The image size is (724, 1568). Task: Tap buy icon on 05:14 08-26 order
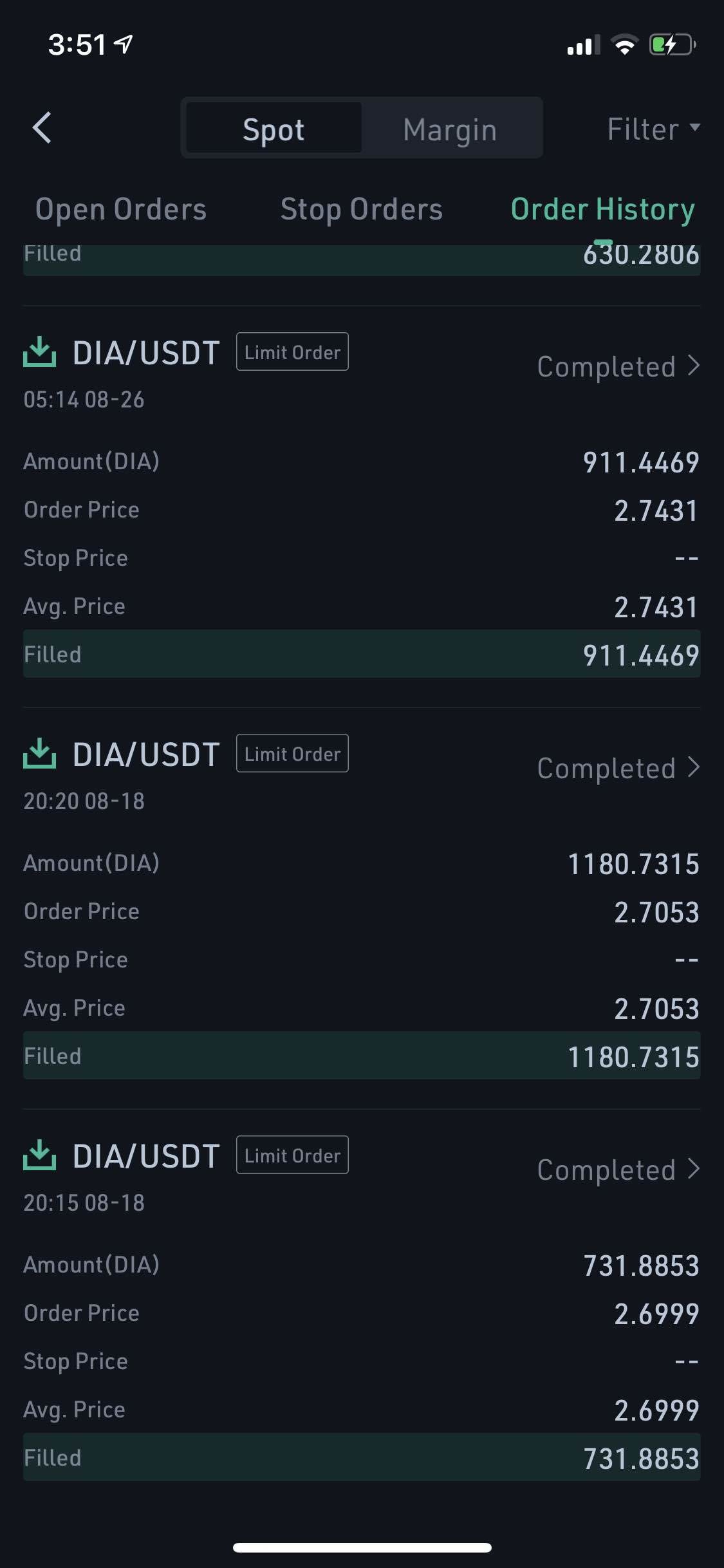(39, 351)
